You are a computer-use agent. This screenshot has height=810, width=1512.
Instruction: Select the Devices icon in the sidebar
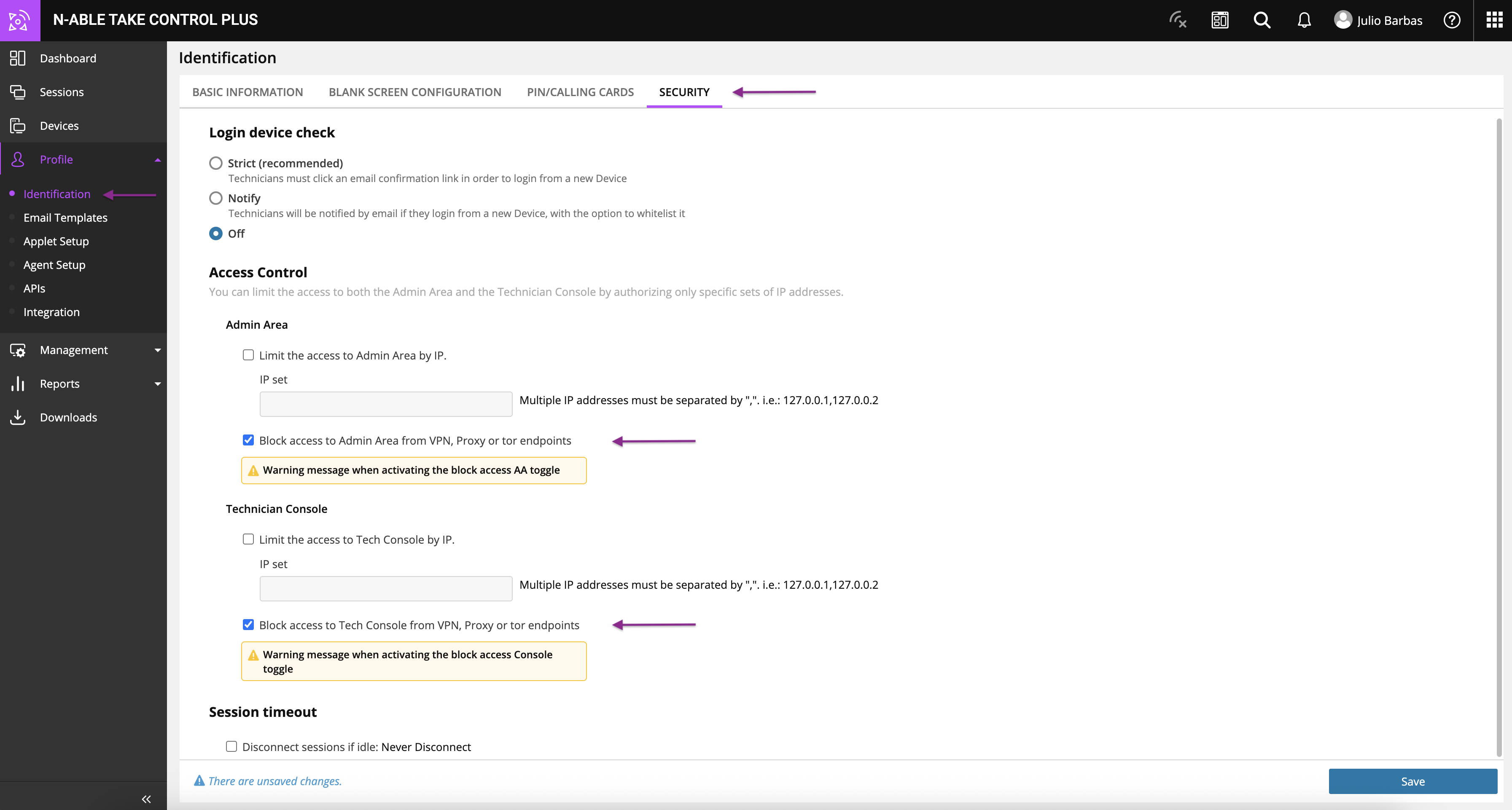tap(18, 126)
